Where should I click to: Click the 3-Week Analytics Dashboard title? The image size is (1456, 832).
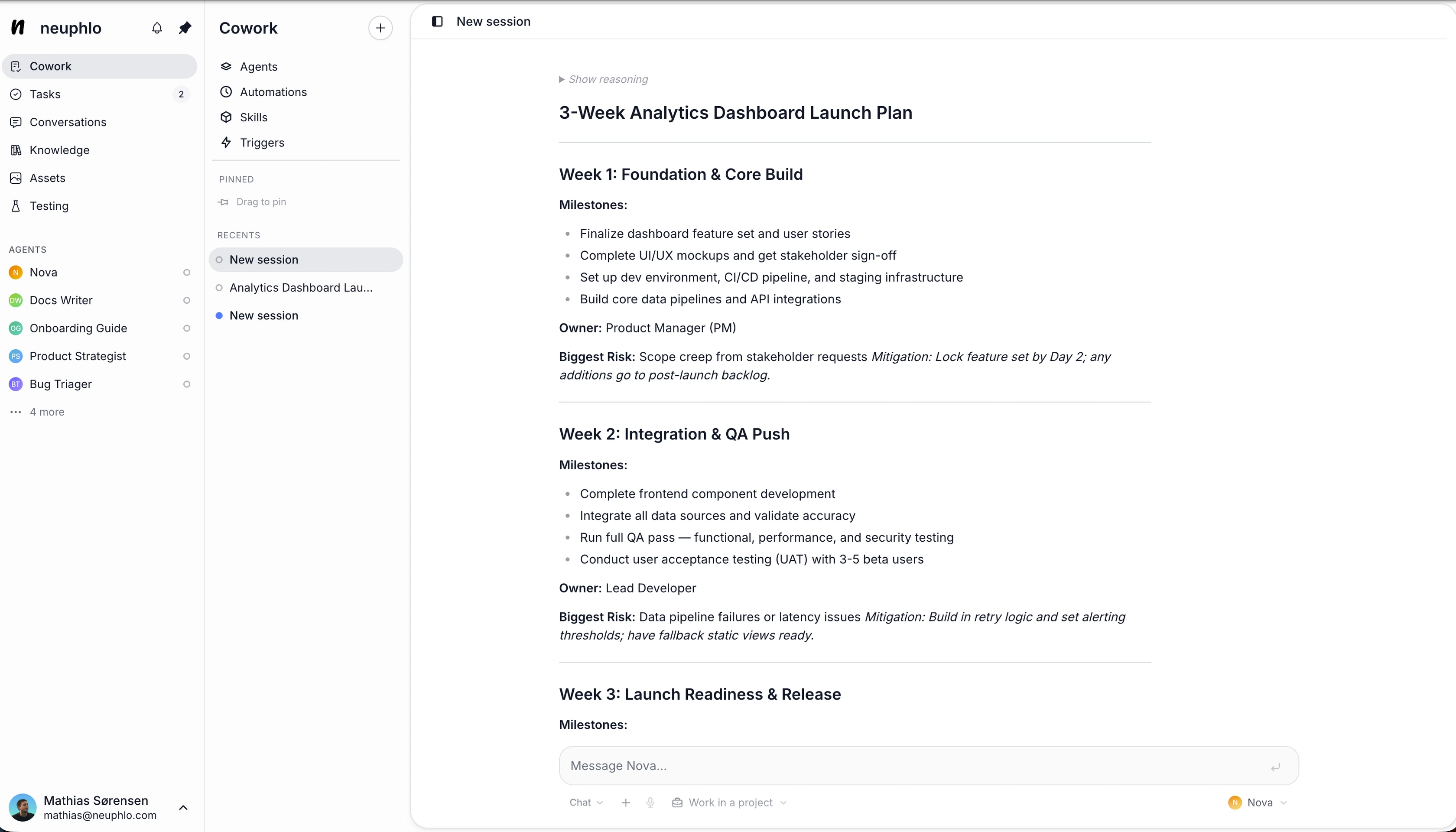coord(735,113)
